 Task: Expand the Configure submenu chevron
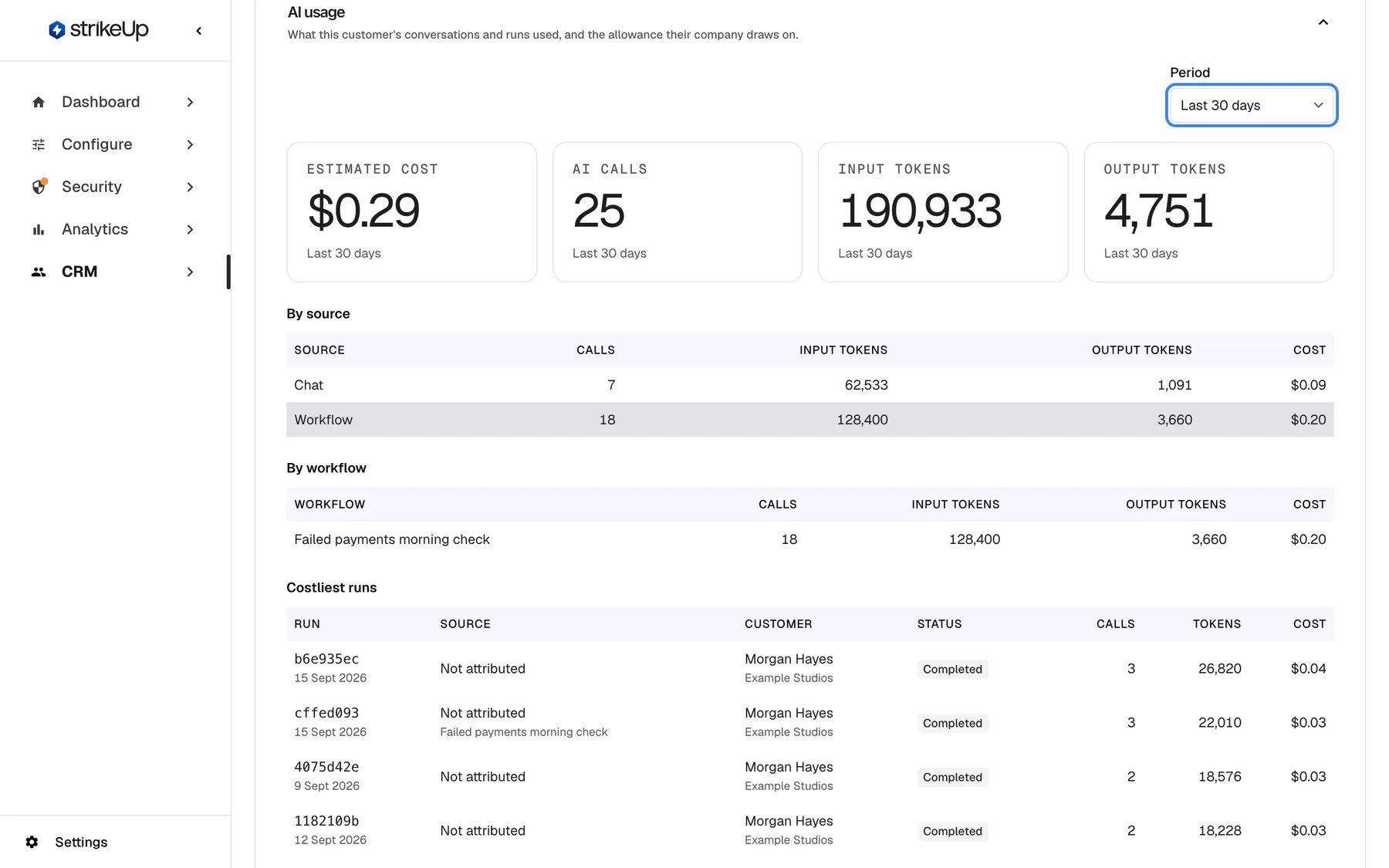(x=190, y=144)
